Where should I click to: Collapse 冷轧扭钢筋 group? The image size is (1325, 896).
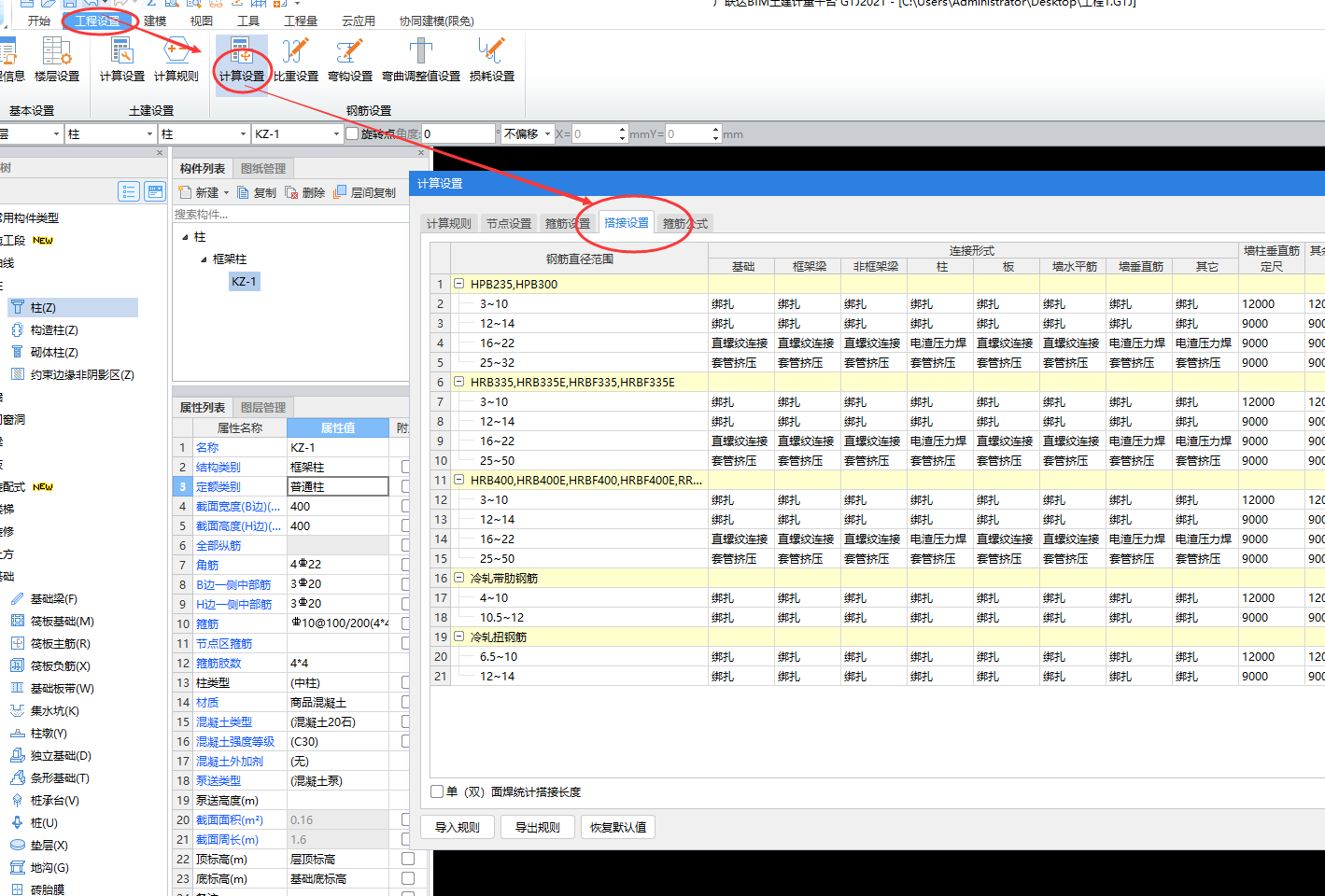458,637
